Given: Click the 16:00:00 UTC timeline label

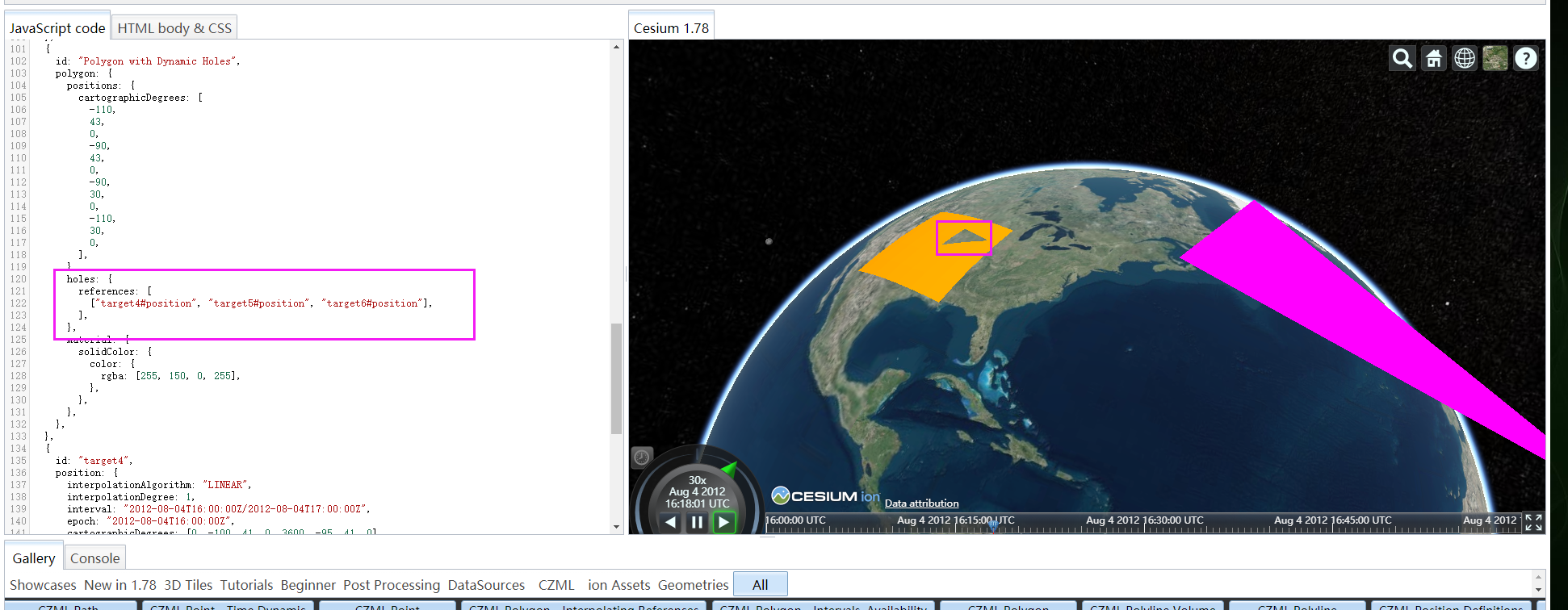Looking at the screenshot, I should 795,520.
